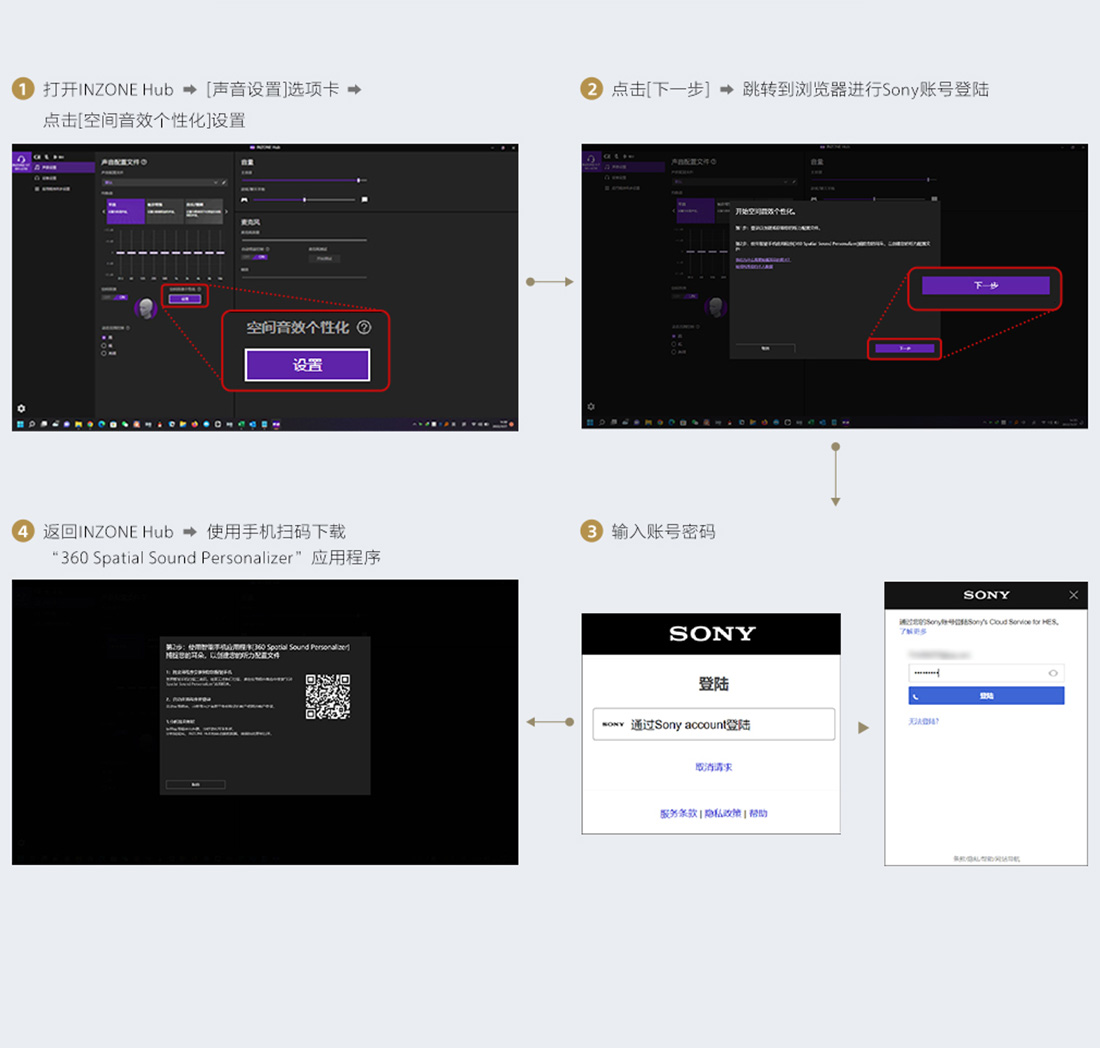1100x1048 pixels.
Task: Click the game controller icon in step 1 volume panel
Action: [244, 200]
